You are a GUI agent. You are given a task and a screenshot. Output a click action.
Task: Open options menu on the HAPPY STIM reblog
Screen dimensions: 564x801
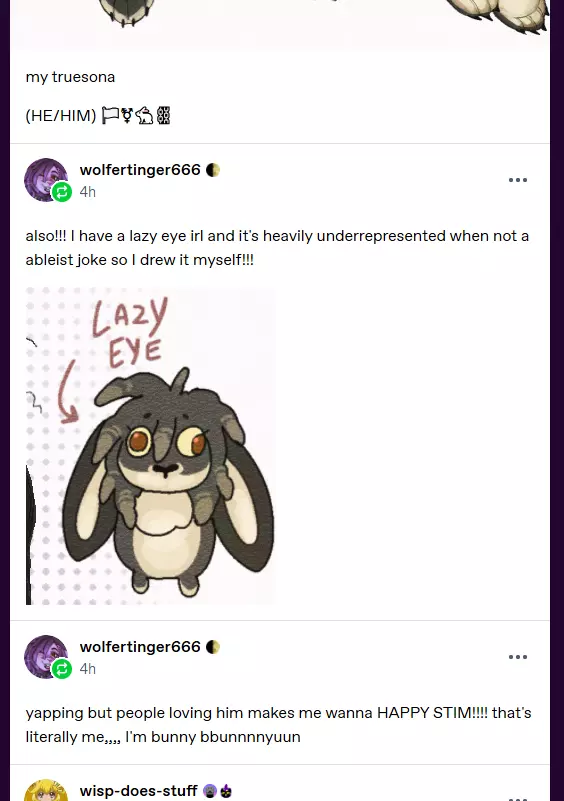[x=518, y=657]
